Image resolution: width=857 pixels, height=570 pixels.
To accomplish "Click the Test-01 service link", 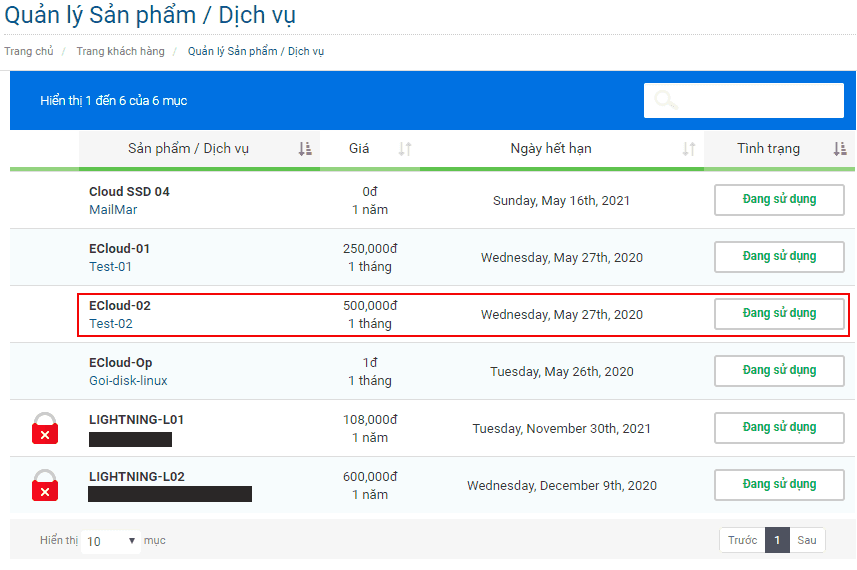I will [110, 267].
